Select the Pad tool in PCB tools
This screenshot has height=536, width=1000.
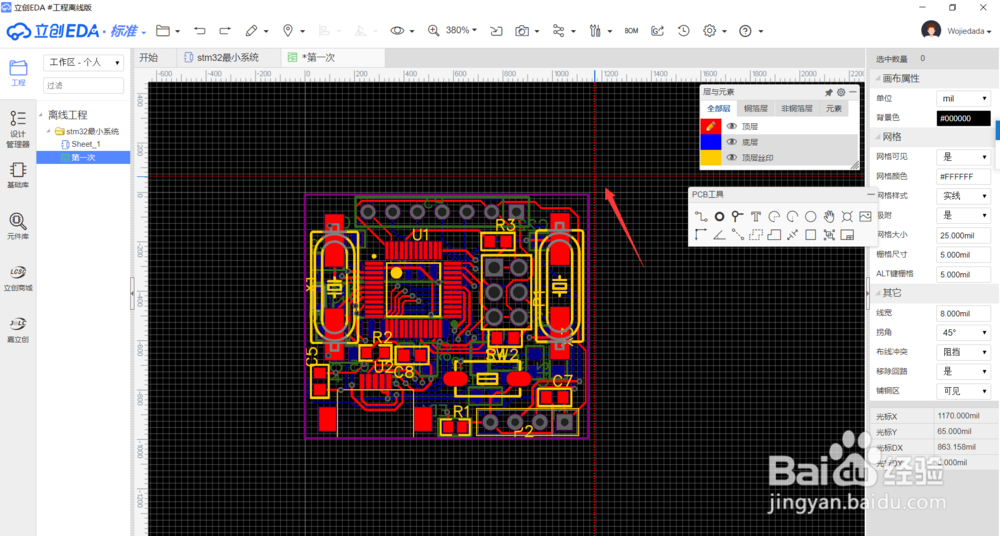pyautogui.click(x=719, y=216)
